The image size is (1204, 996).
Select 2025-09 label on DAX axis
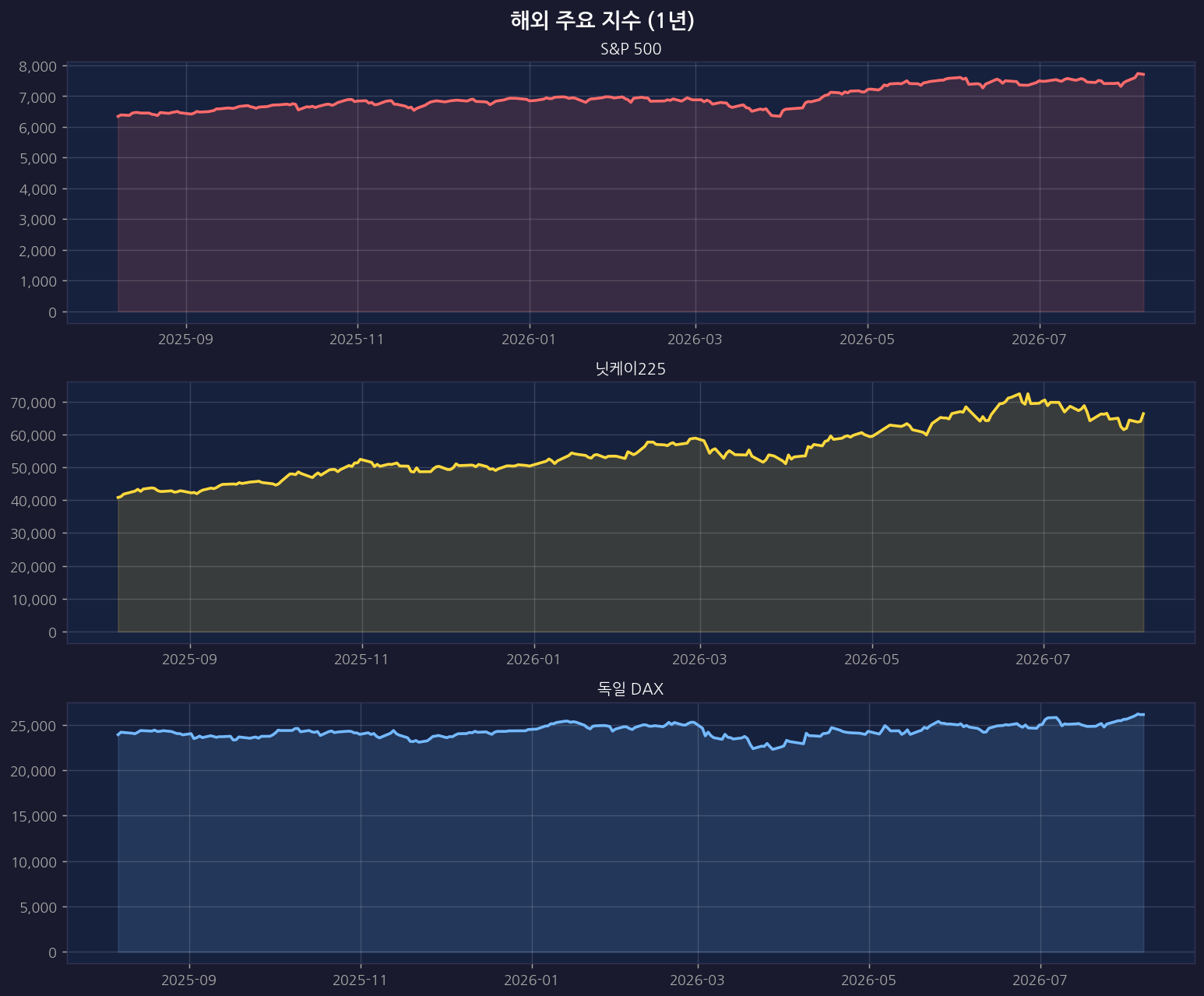click(189, 980)
